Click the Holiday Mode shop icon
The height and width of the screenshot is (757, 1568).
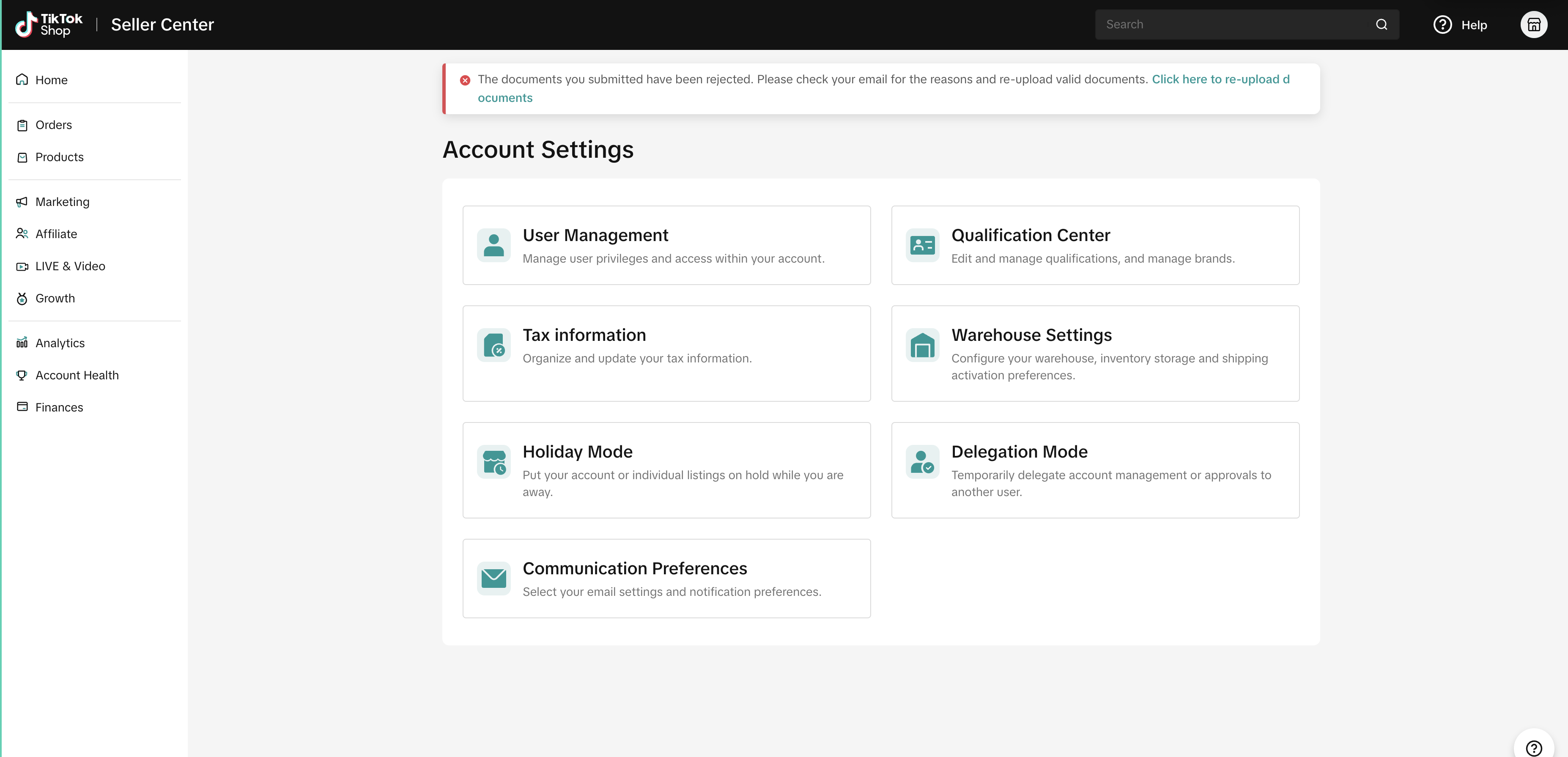(493, 462)
